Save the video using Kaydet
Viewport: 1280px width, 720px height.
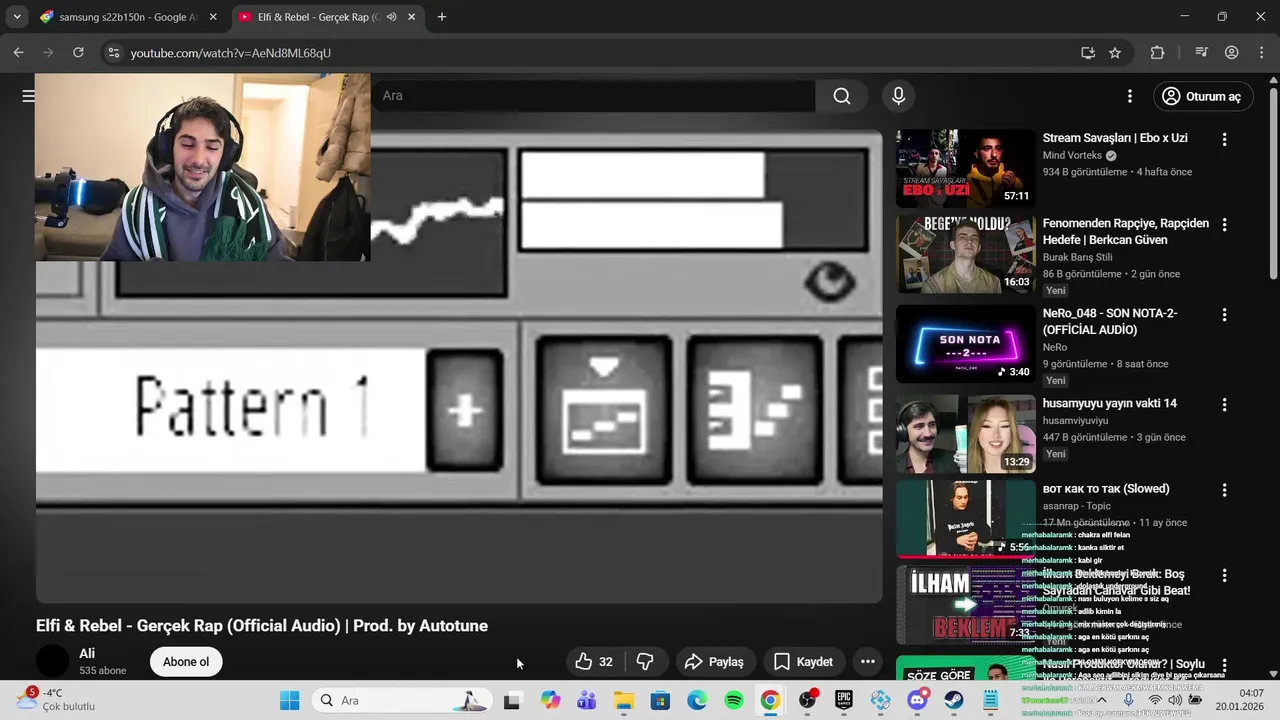tap(803, 662)
